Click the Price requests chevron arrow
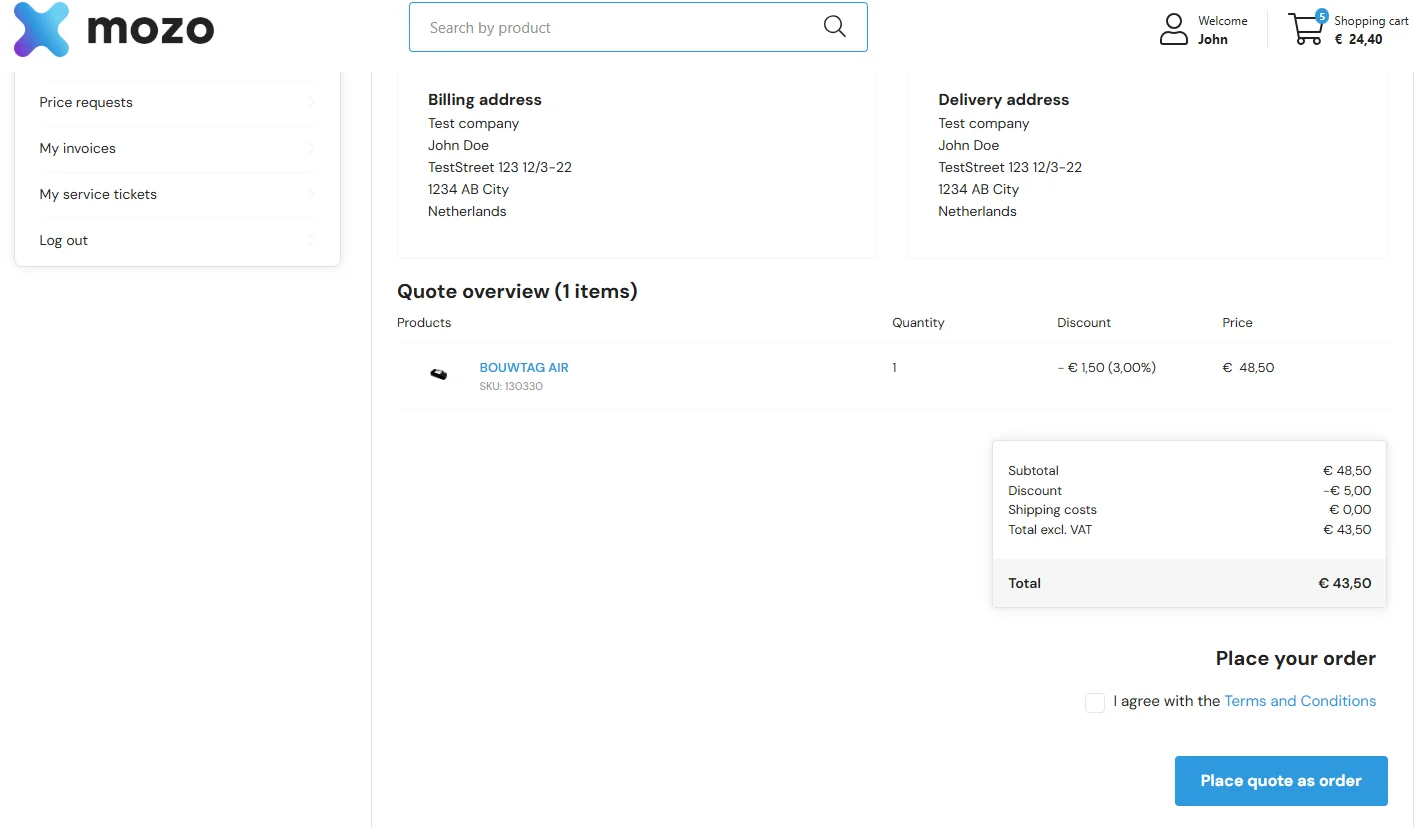 tap(311, 102)
